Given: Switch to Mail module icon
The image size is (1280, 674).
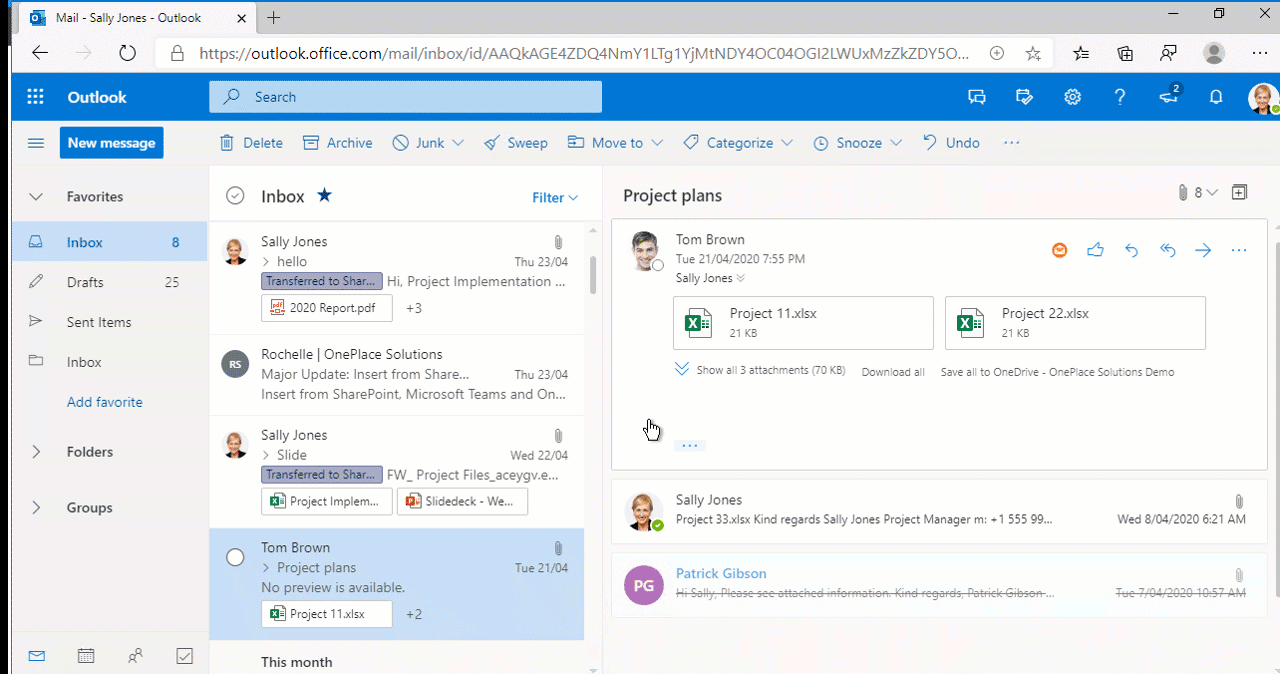Looking at the screenshot, I should (x=37, y=656).
